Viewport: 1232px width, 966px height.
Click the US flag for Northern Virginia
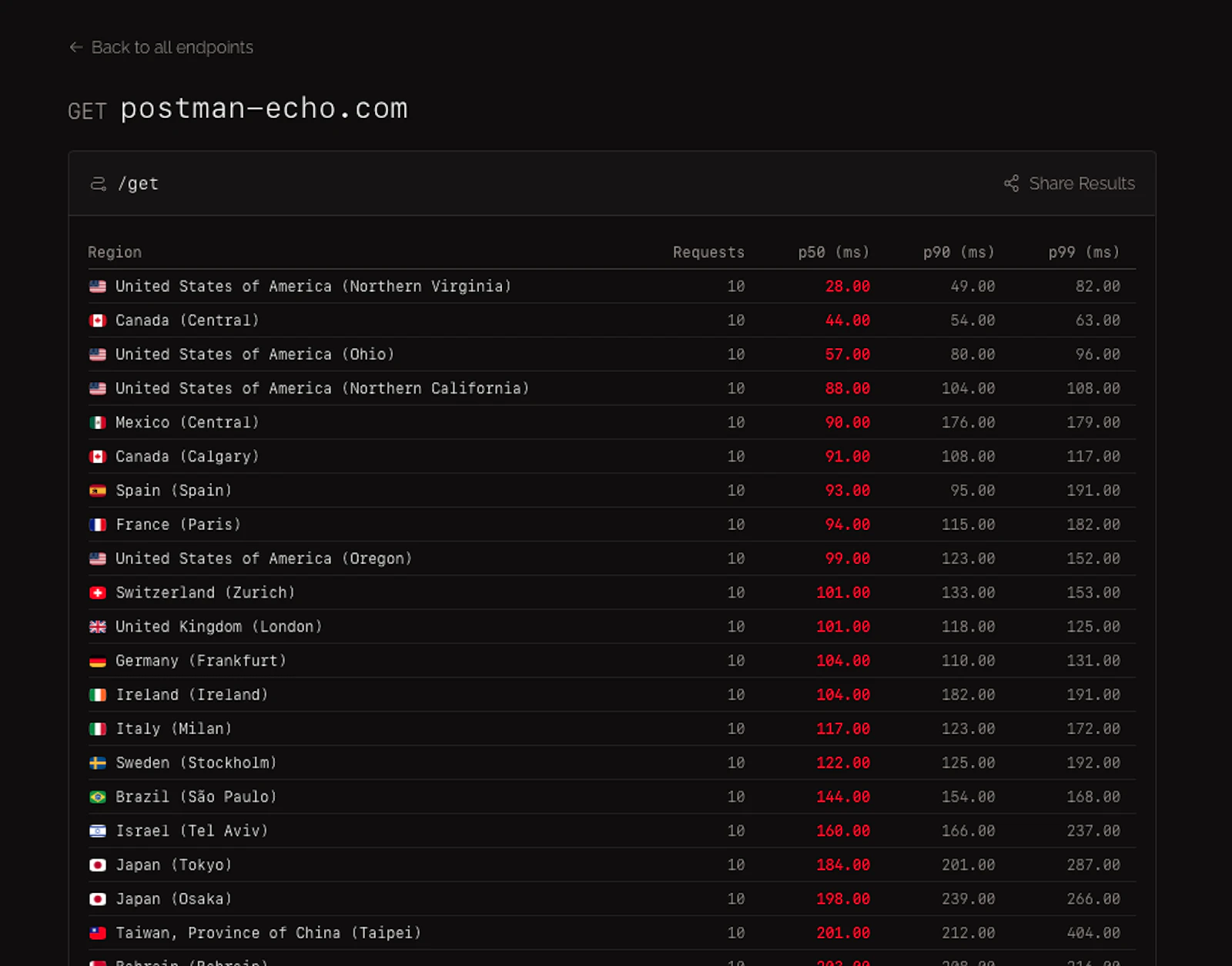pos(98,287)
